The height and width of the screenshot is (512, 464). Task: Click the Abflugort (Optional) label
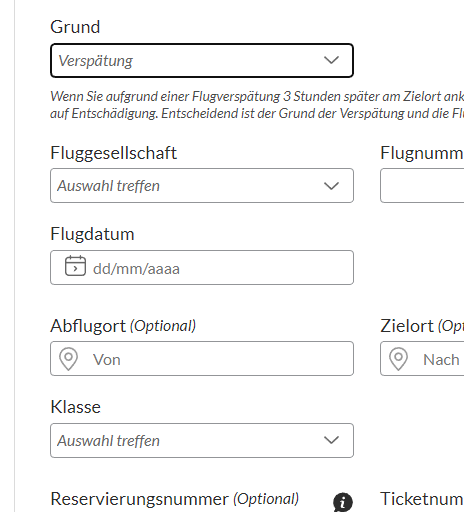point(123,326)
